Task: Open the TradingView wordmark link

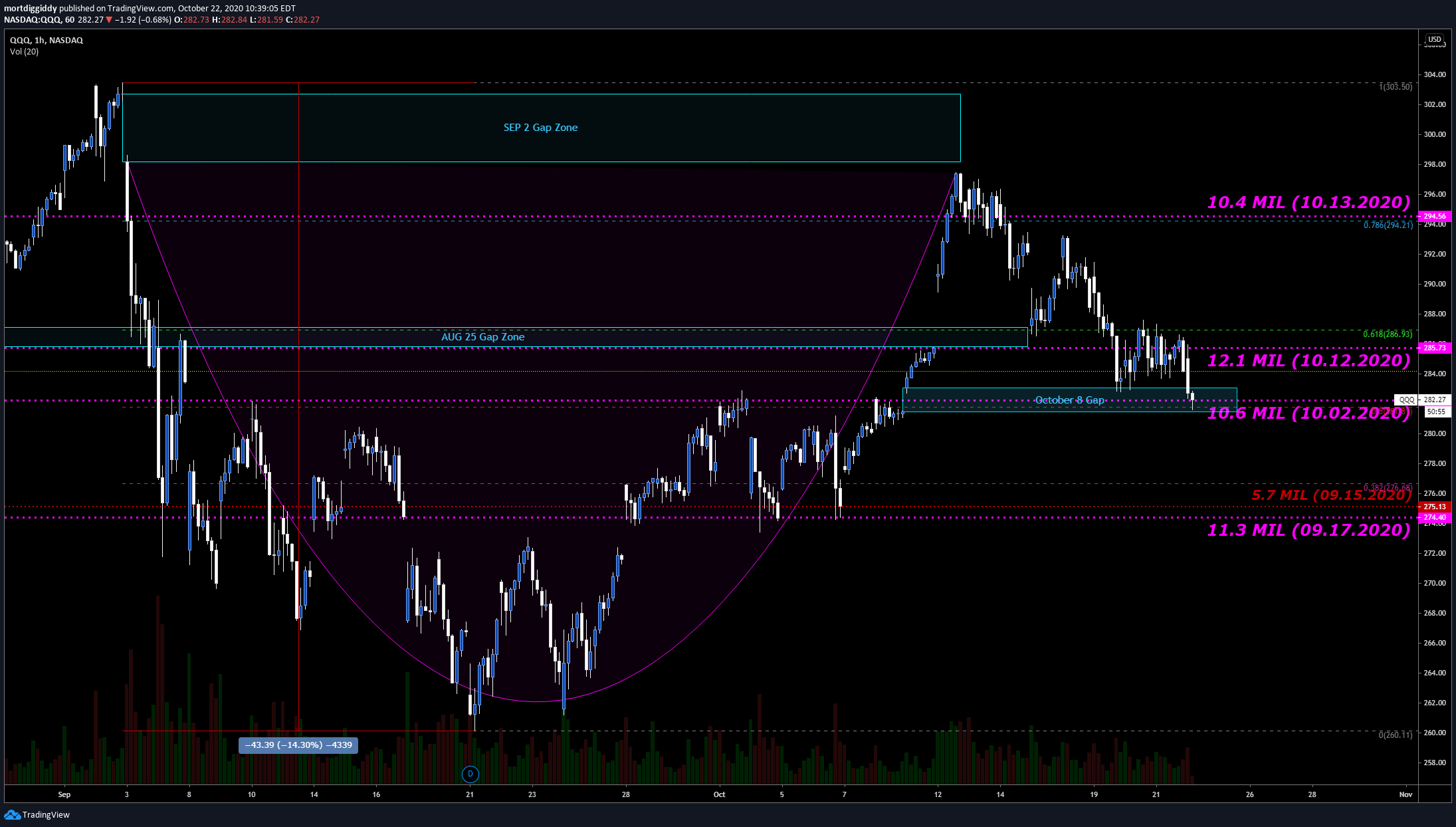Action: coord(46,815)
